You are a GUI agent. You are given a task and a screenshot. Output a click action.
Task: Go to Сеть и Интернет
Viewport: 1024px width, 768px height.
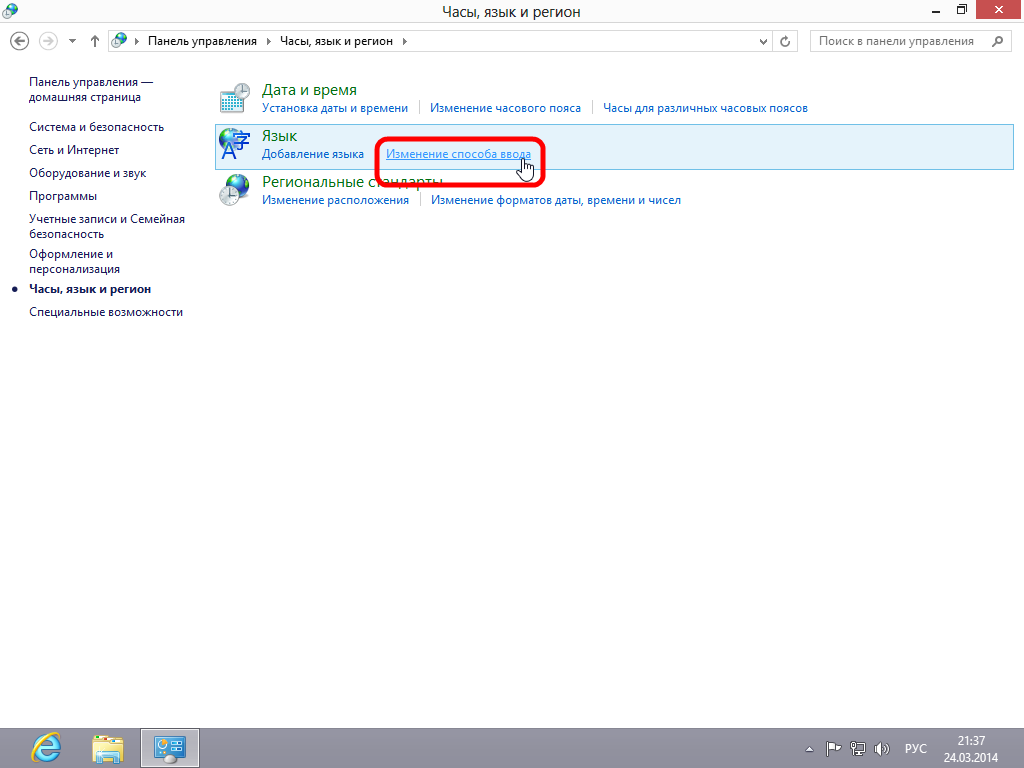pyautogui.click(x=74, y=150)
